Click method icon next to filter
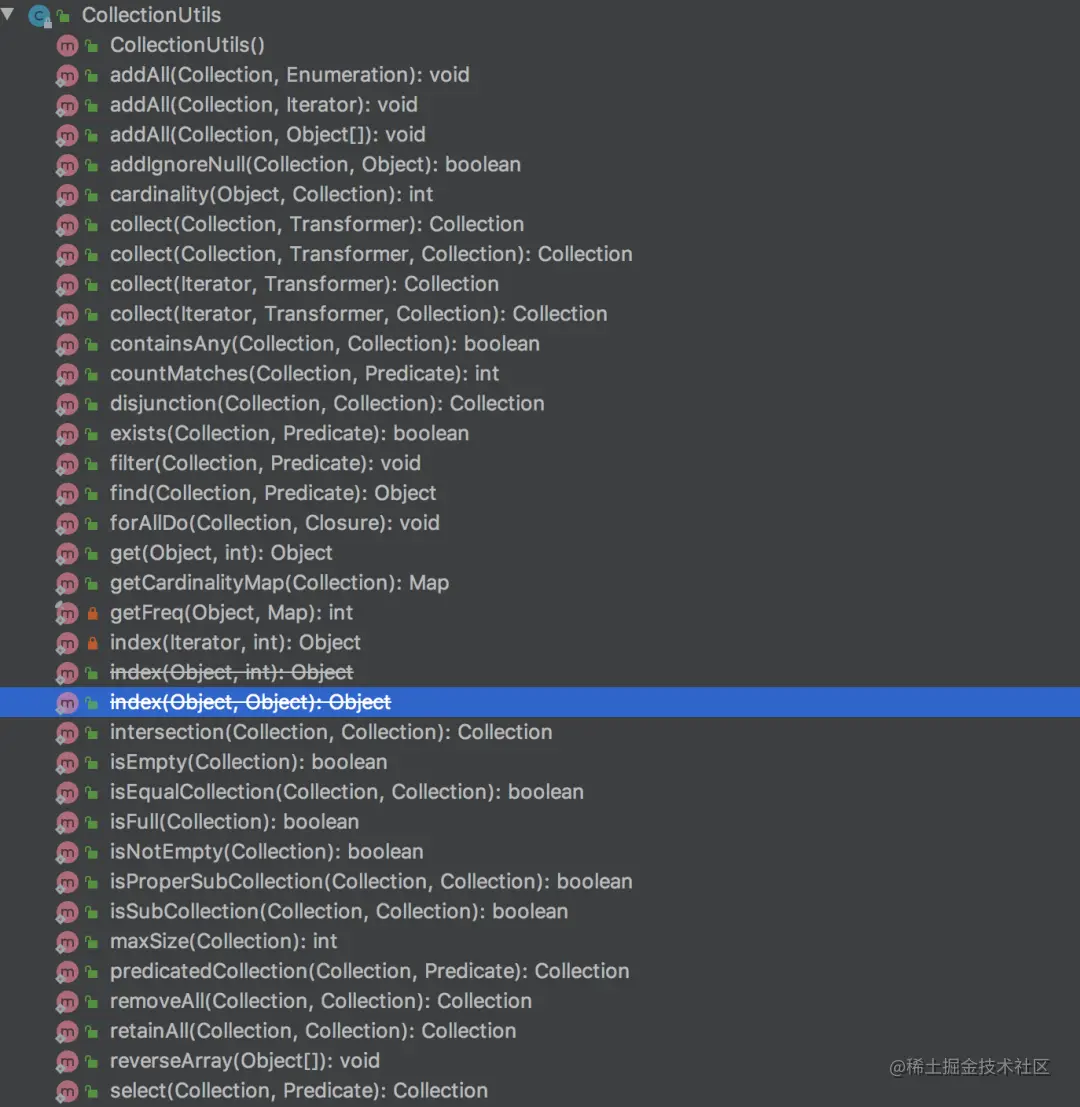Viewport: 1080px width, 1107px height. 66,464
